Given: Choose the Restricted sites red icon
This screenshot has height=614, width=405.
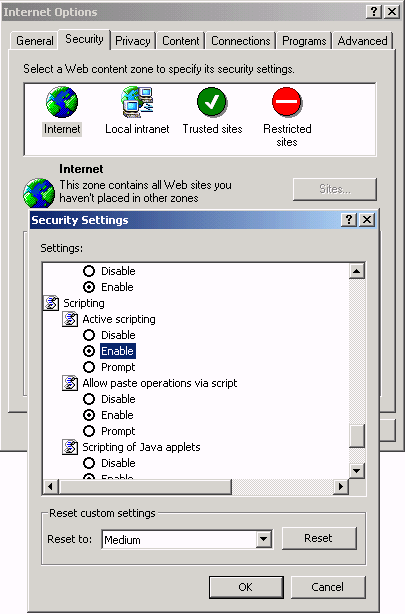Looking at the screenshot, I should click(x=287, y=102).
